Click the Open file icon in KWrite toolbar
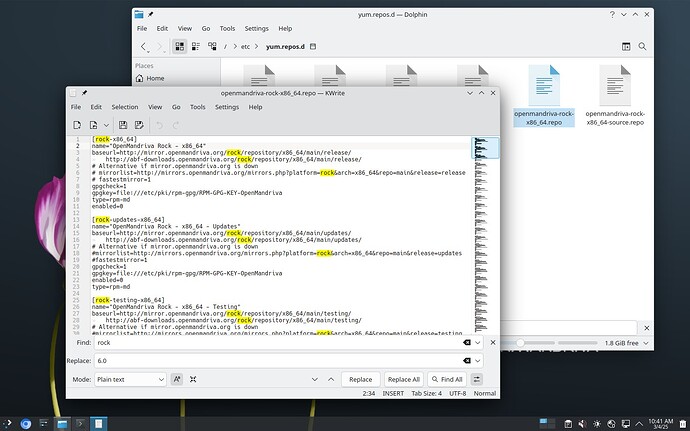The image size is (690, 431). 93,125
